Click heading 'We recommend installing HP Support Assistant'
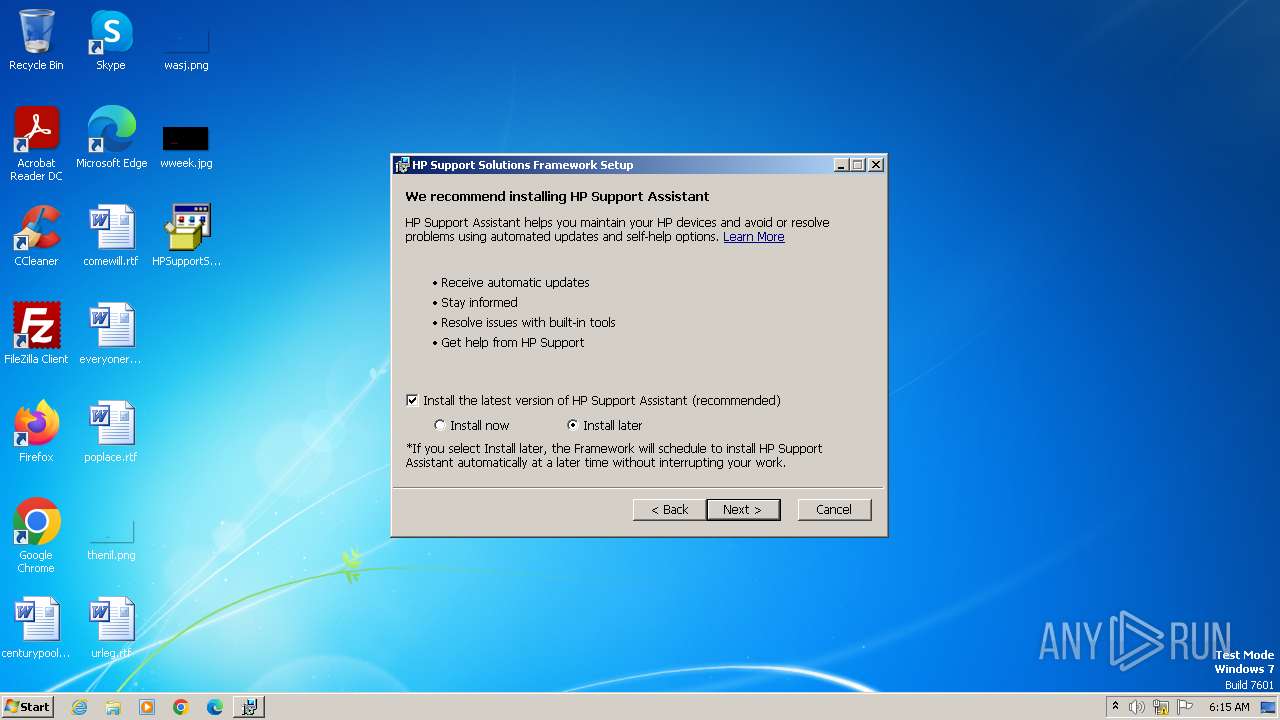 pyautogui.click(x=557, y=197)
